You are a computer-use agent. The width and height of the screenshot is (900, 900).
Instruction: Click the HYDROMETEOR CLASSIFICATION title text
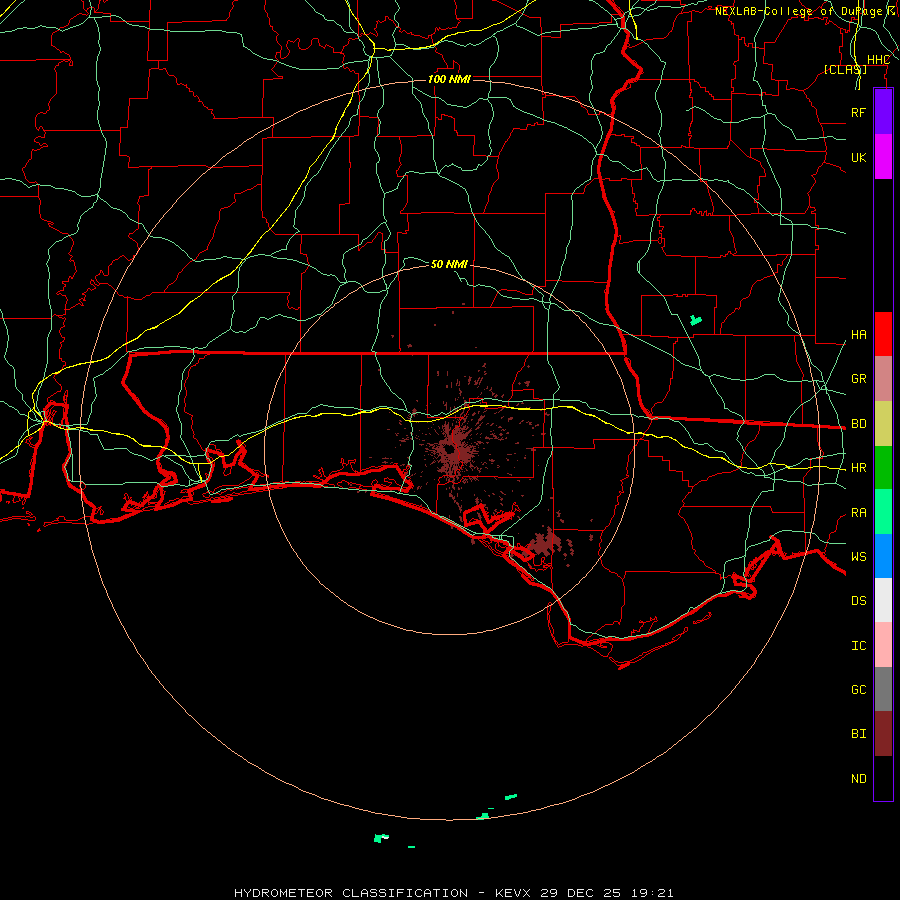pos(351,893)
